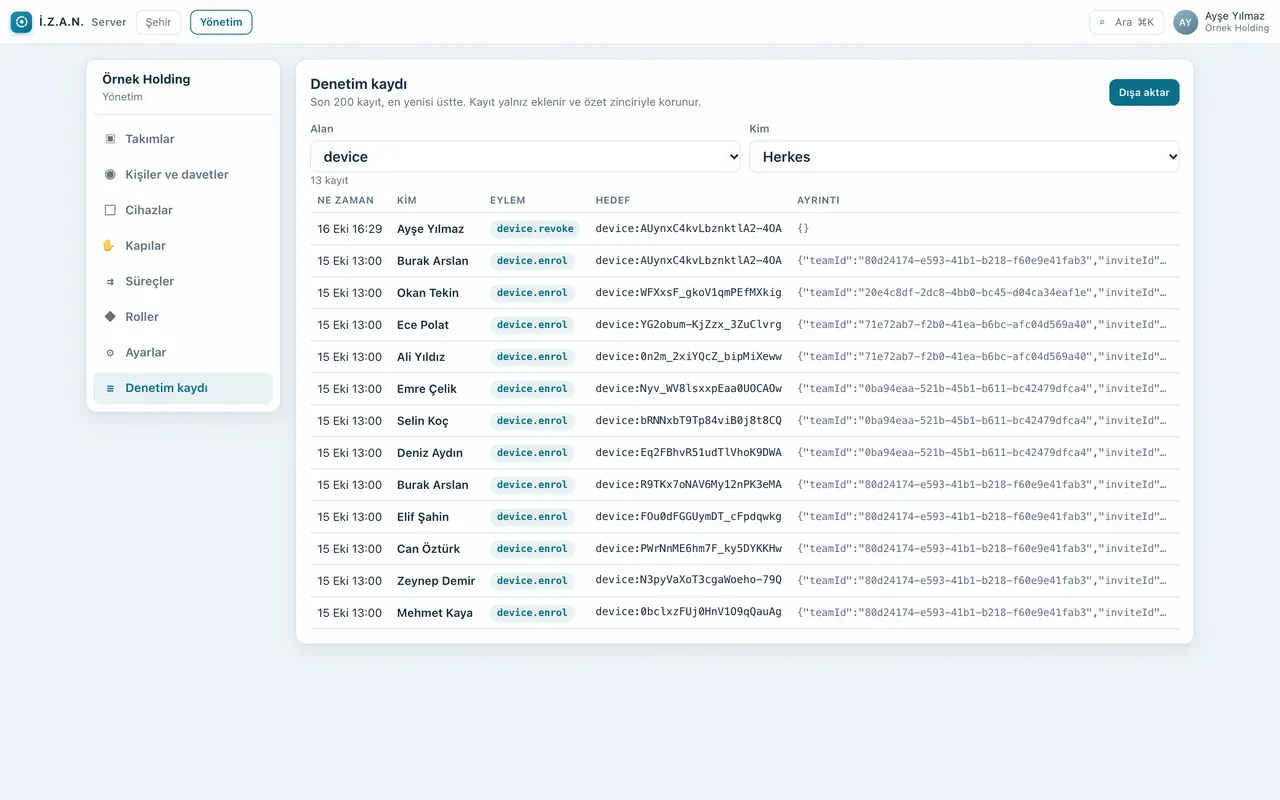The image size is (1280, 800).
Task: Open the Kim filter dropdown
Action: coord(964,156)
